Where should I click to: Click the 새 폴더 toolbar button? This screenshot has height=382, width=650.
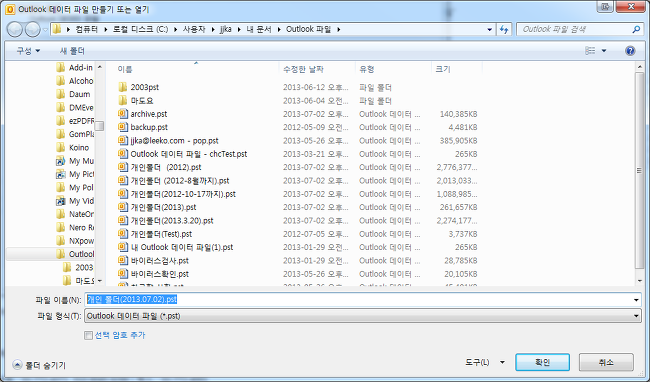click(x=72, y=51)
